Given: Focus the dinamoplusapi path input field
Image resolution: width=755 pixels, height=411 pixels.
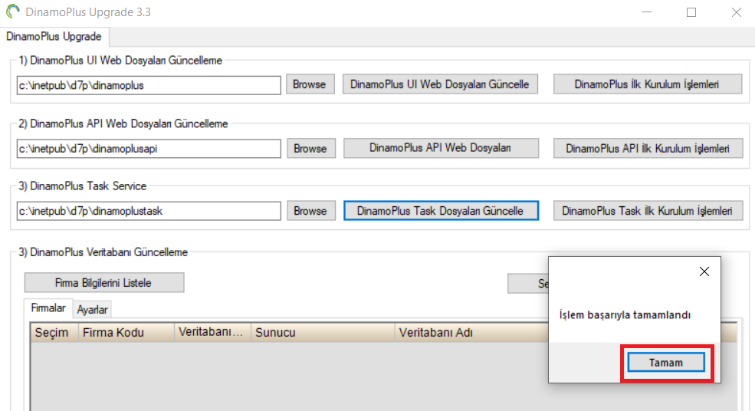Looking at the screenshot, I should coord(149,148).
